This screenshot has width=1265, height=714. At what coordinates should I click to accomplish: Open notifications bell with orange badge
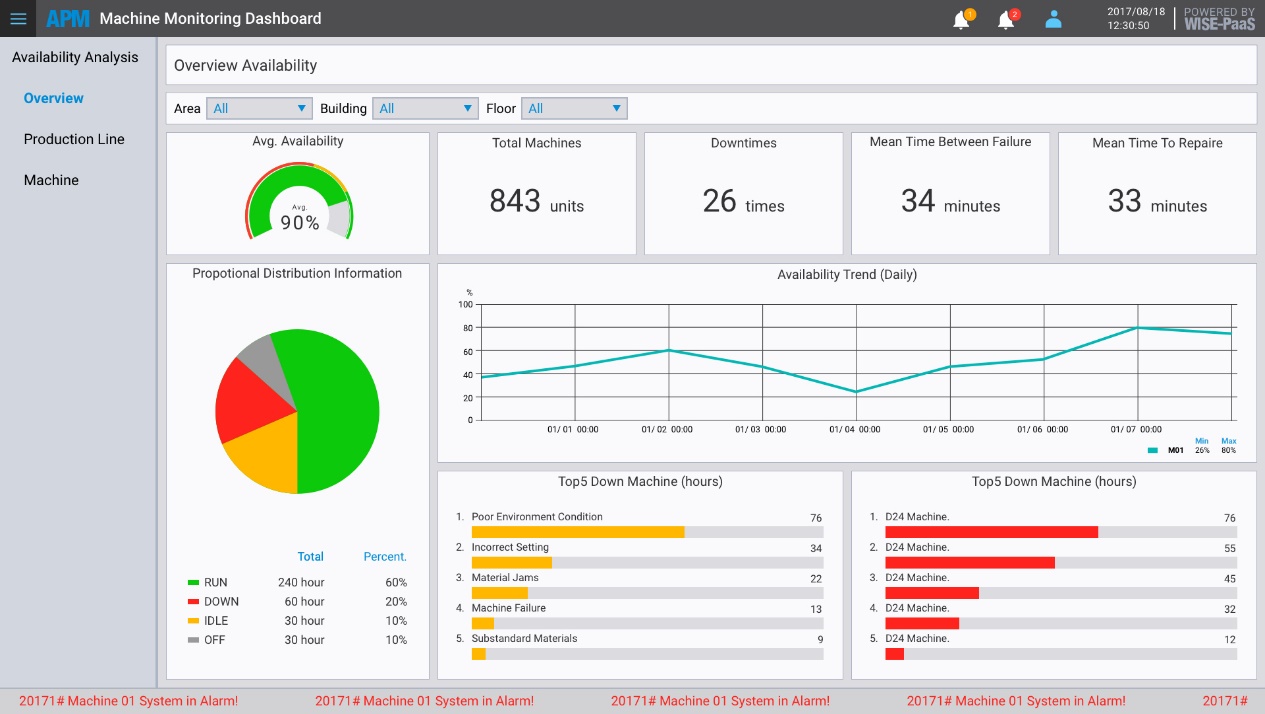coord(962,19)
